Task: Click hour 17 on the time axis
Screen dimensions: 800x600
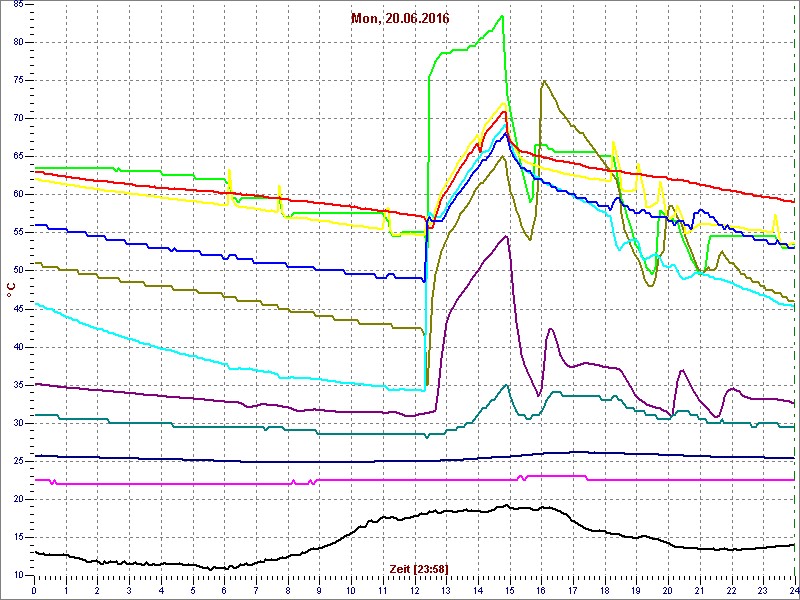Action: pos(573,590)
